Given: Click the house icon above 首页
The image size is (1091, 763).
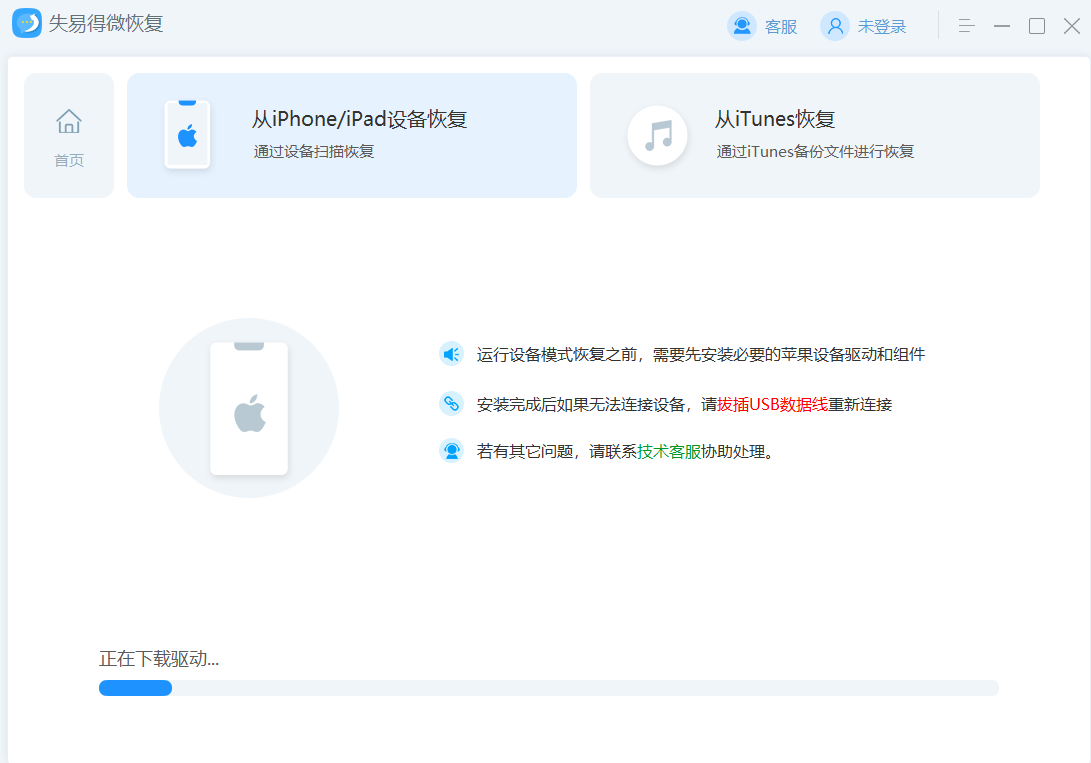Looking at the screenshot, I should (69, 122).
